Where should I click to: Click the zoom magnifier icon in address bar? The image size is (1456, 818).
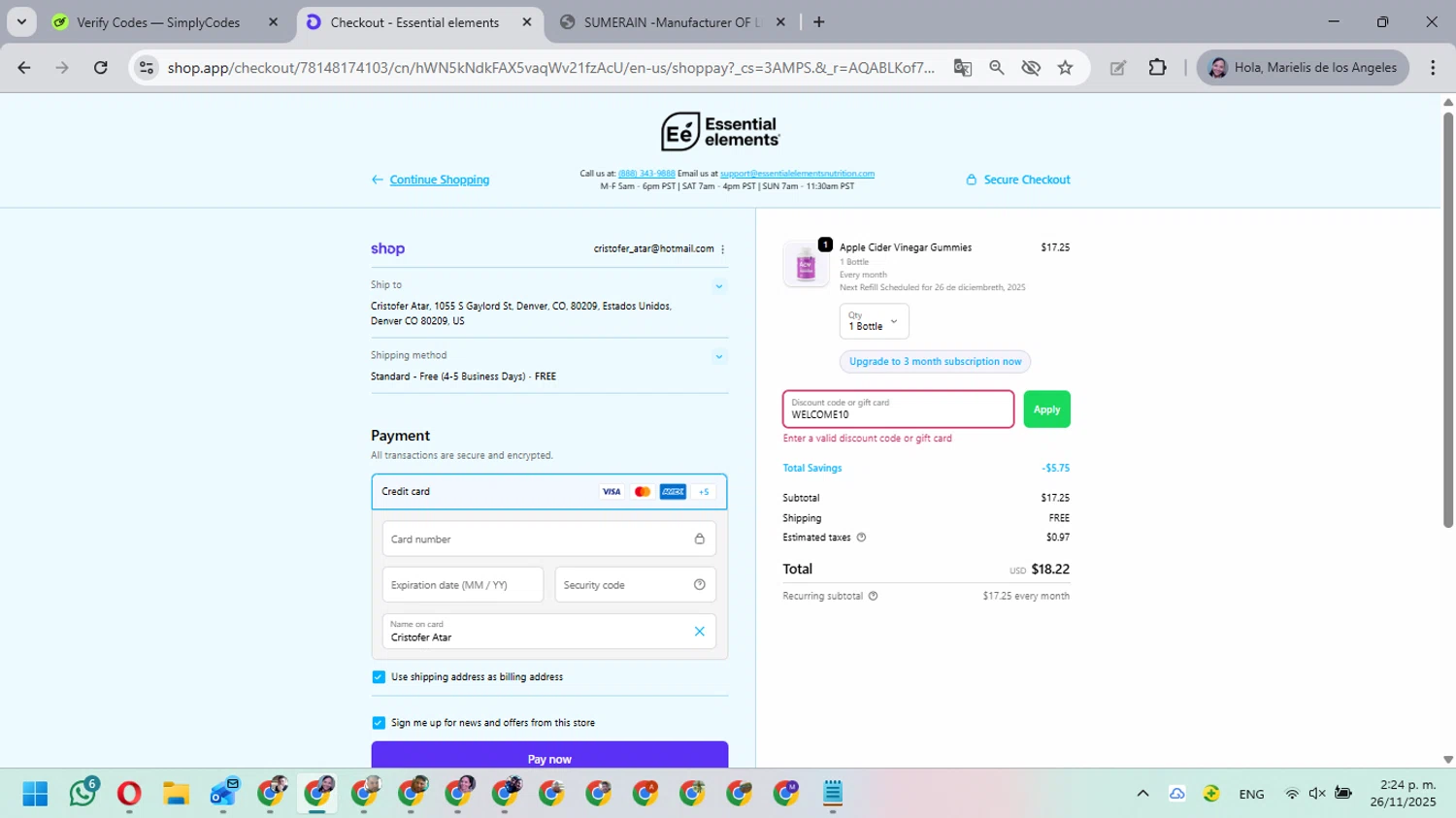pyautogui.click(x=997, y=67)
